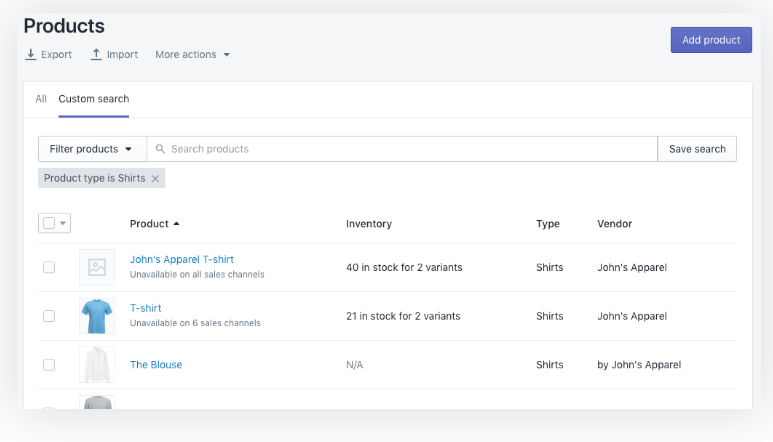Expand the bulk selection dropdown arrow

(x=64, y=223)
